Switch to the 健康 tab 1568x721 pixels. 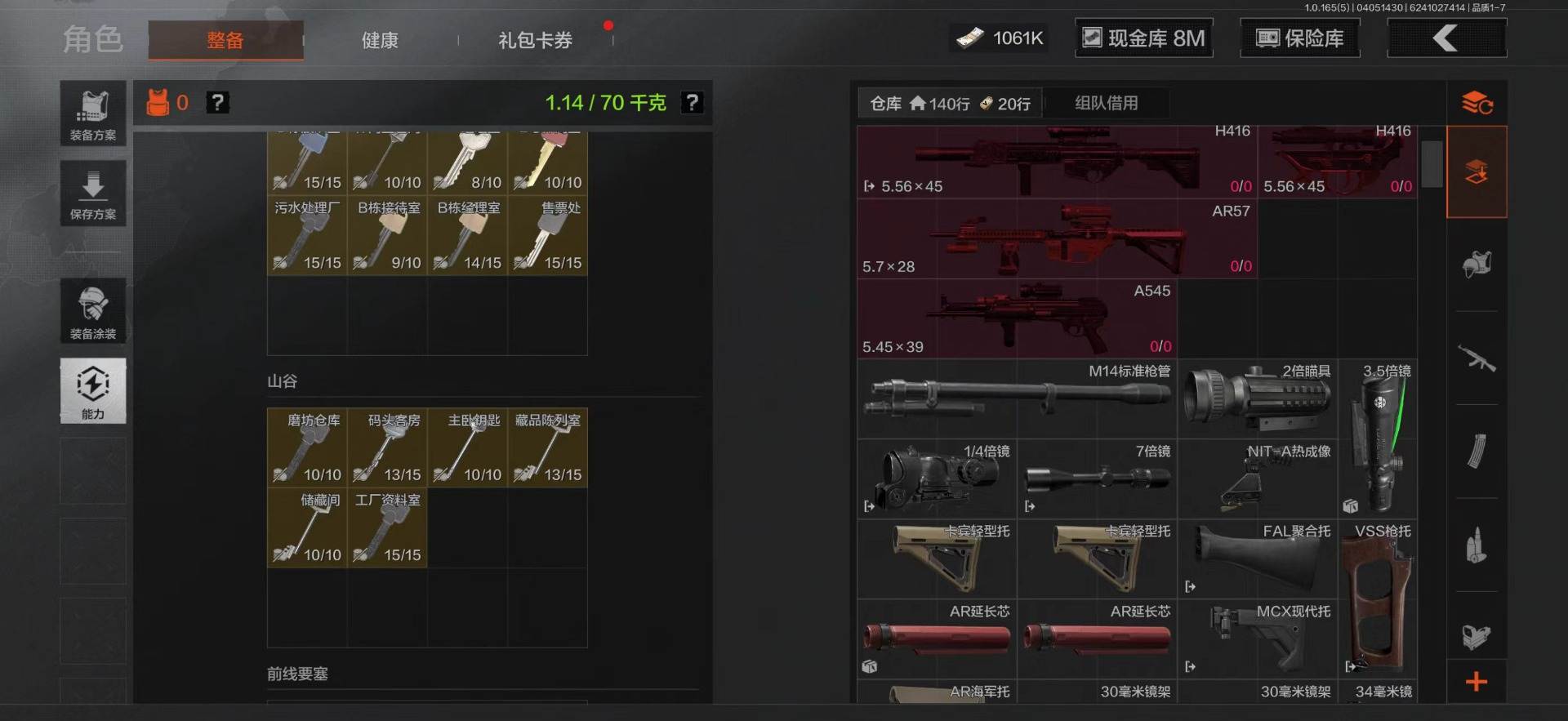(380, 40)
